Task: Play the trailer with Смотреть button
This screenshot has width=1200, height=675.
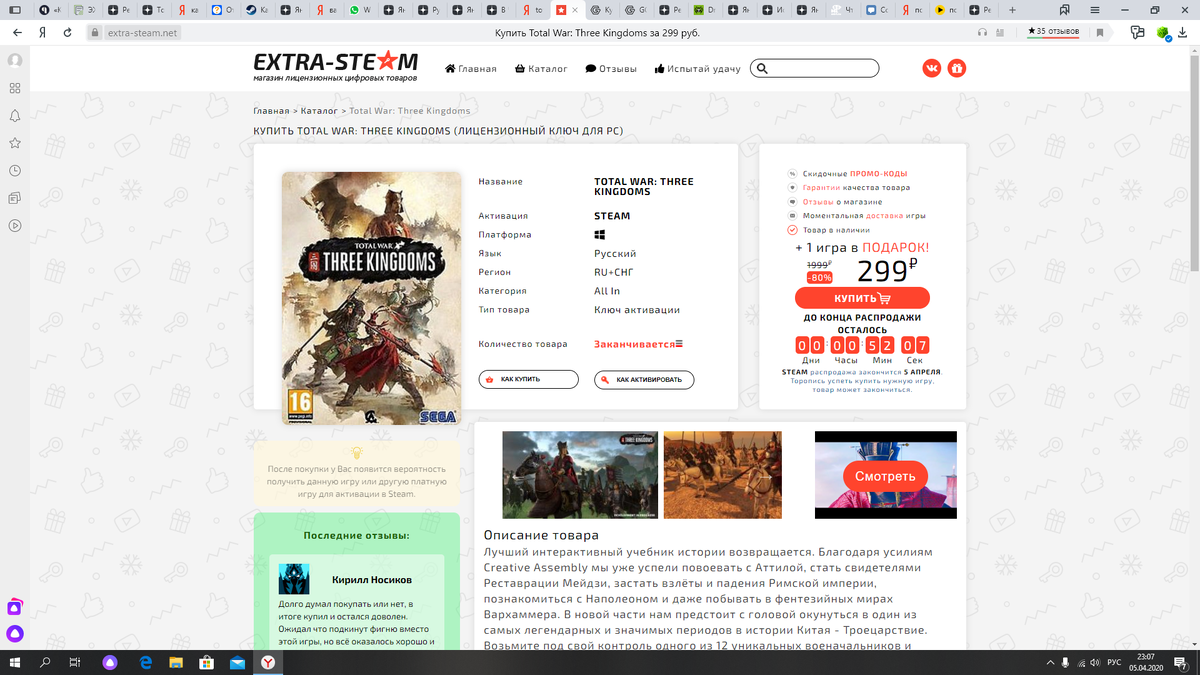Action: pyautogui.click(x=885, y=476)
